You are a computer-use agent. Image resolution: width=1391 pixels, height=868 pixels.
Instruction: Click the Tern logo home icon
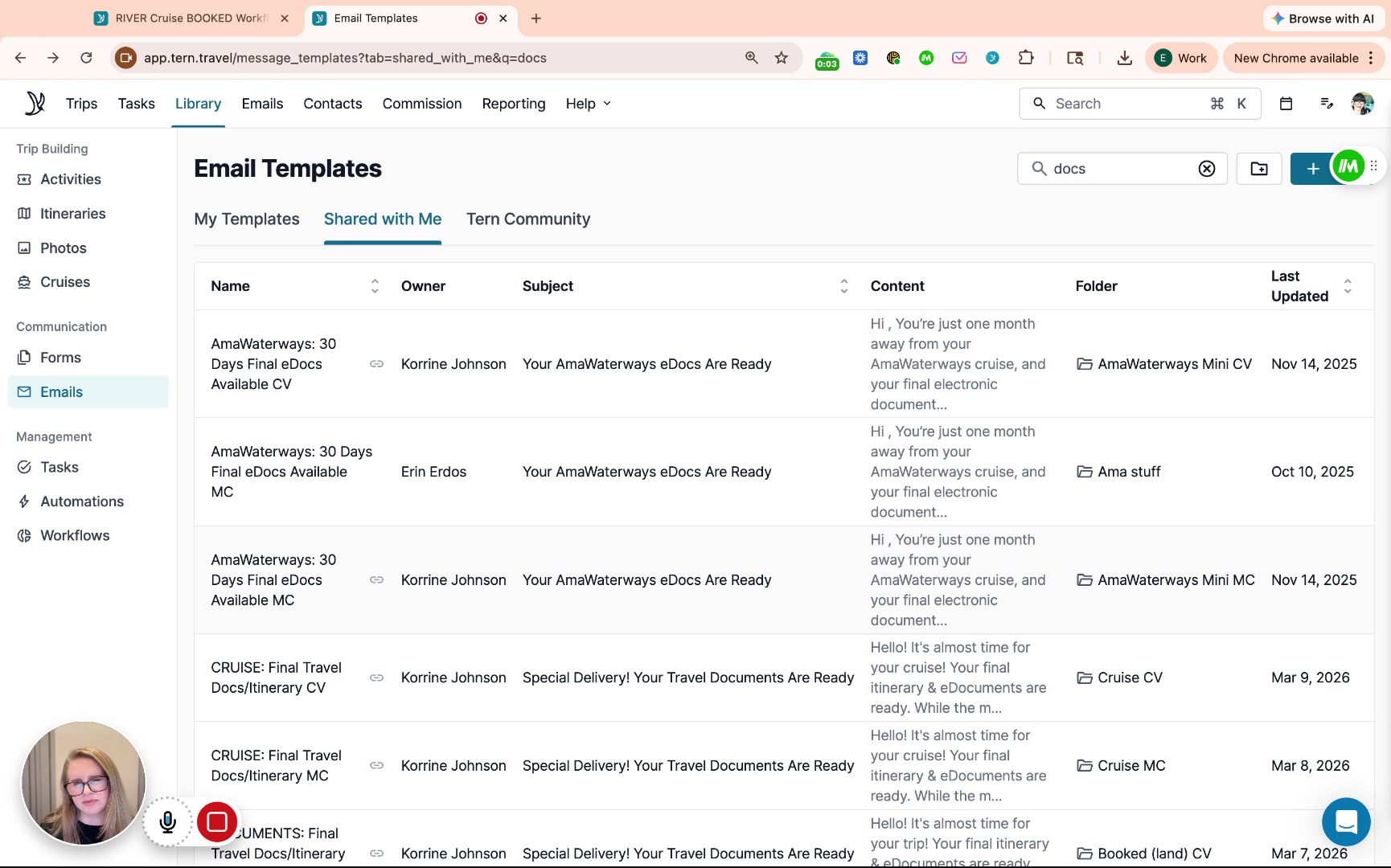[x=35, y=104]
